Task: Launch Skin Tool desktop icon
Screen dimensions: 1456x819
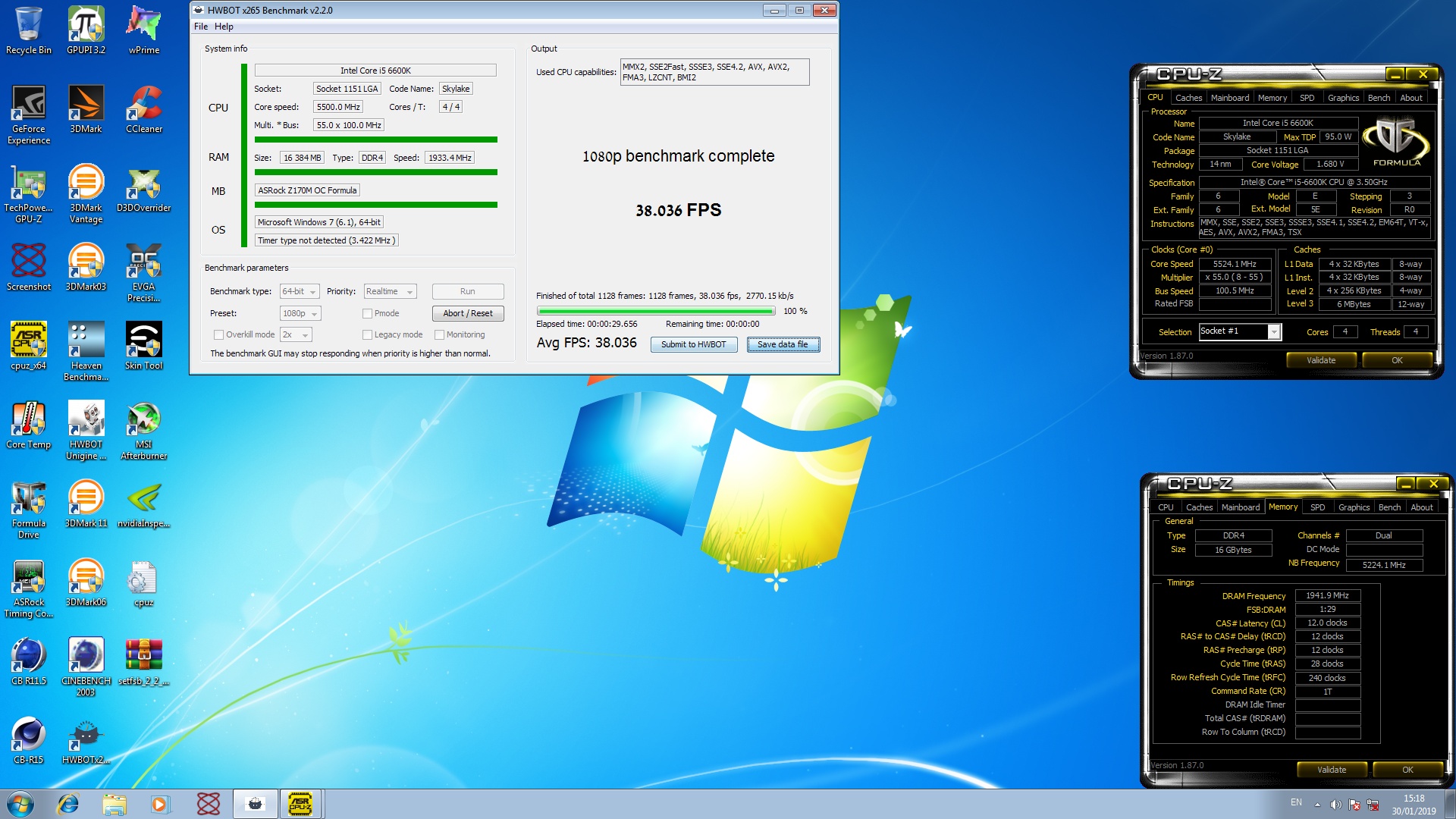Action: point(144,346)
